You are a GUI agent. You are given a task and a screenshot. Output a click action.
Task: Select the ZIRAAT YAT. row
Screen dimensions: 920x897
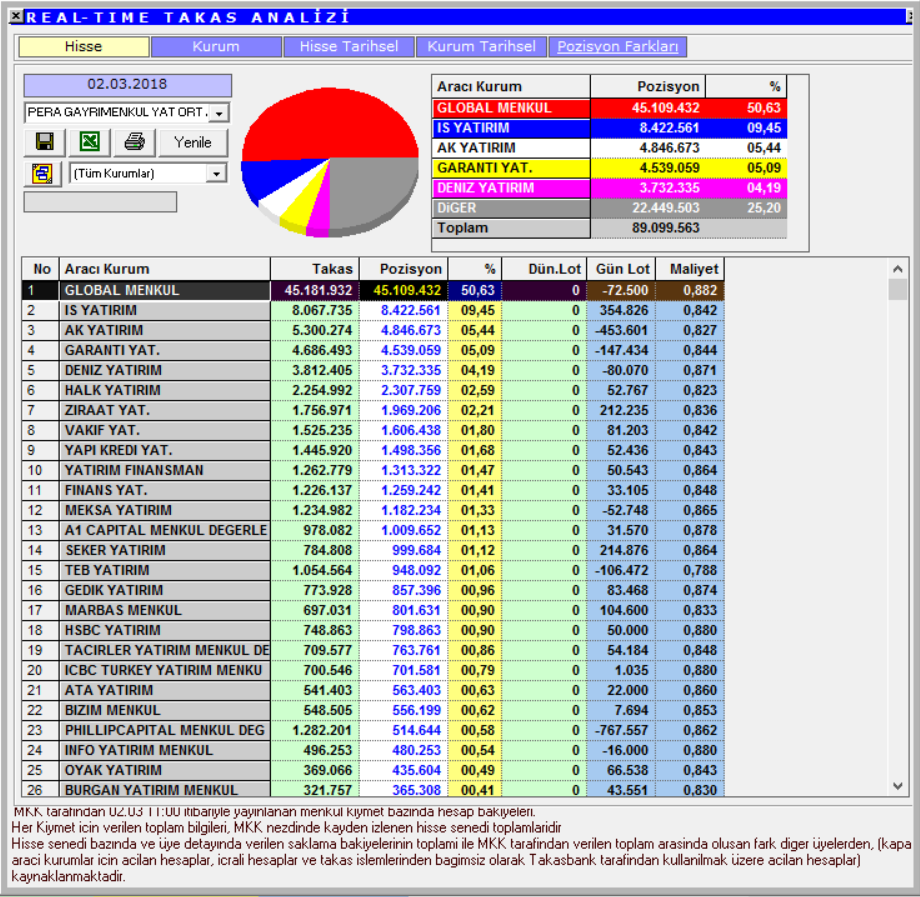tap(373, 410)
